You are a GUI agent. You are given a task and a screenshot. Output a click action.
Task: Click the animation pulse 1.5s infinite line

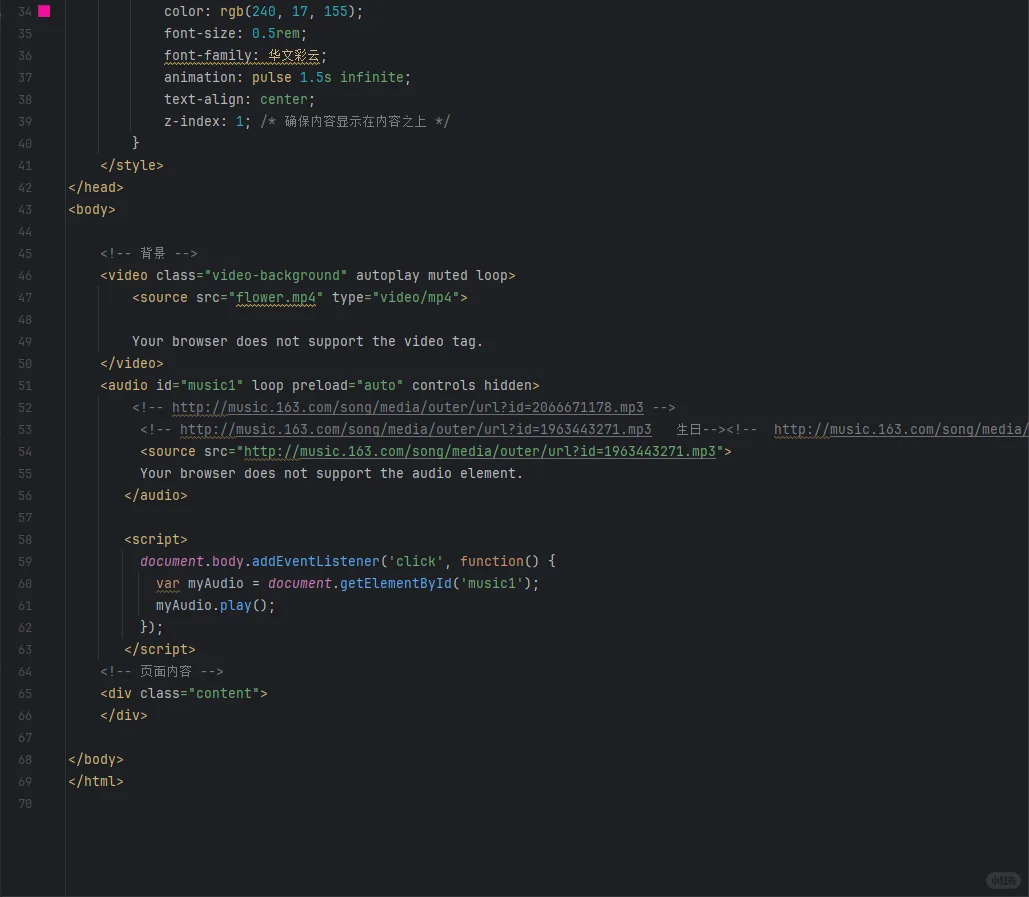[x=287, y=77]
